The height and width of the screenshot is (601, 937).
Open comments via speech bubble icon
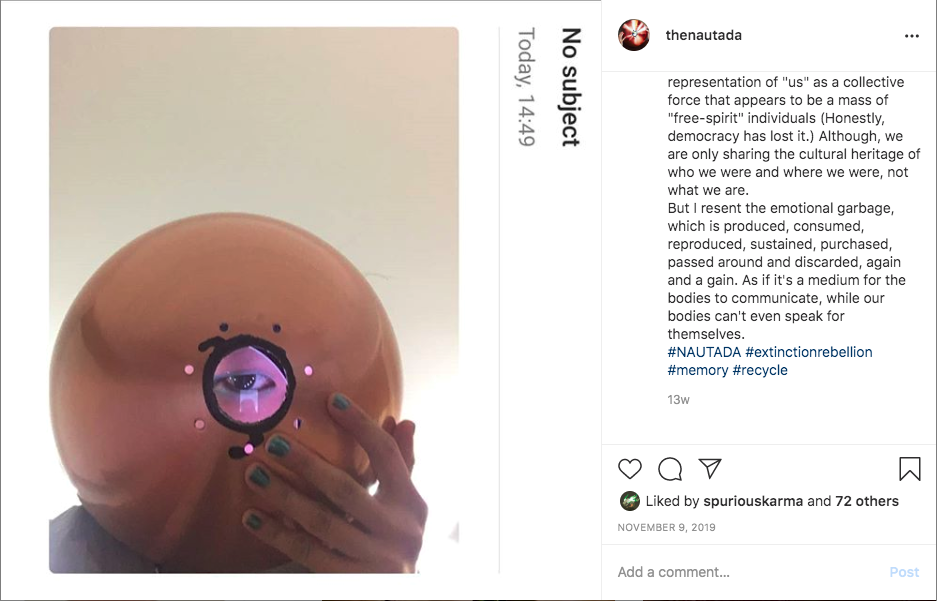(x=670, y=469)
